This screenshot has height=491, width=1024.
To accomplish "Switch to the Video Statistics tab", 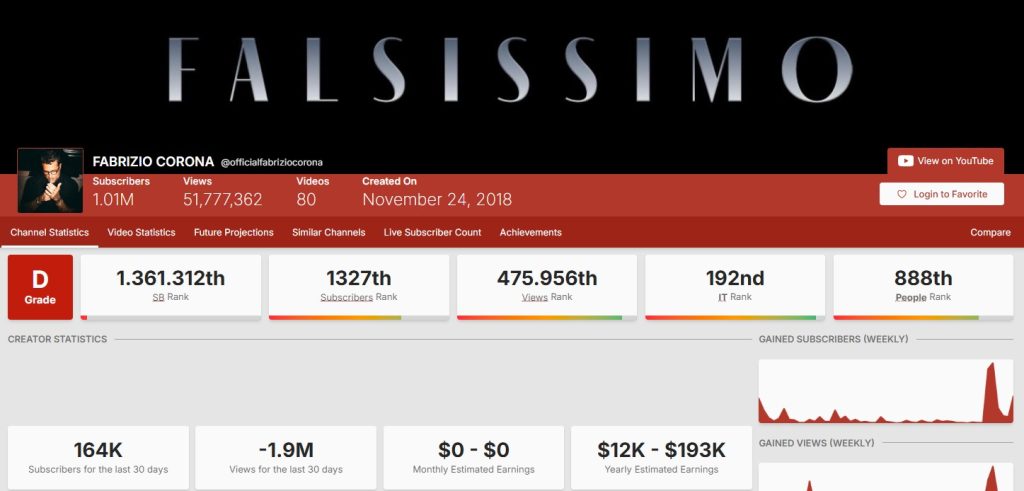I will pos(141,233).
